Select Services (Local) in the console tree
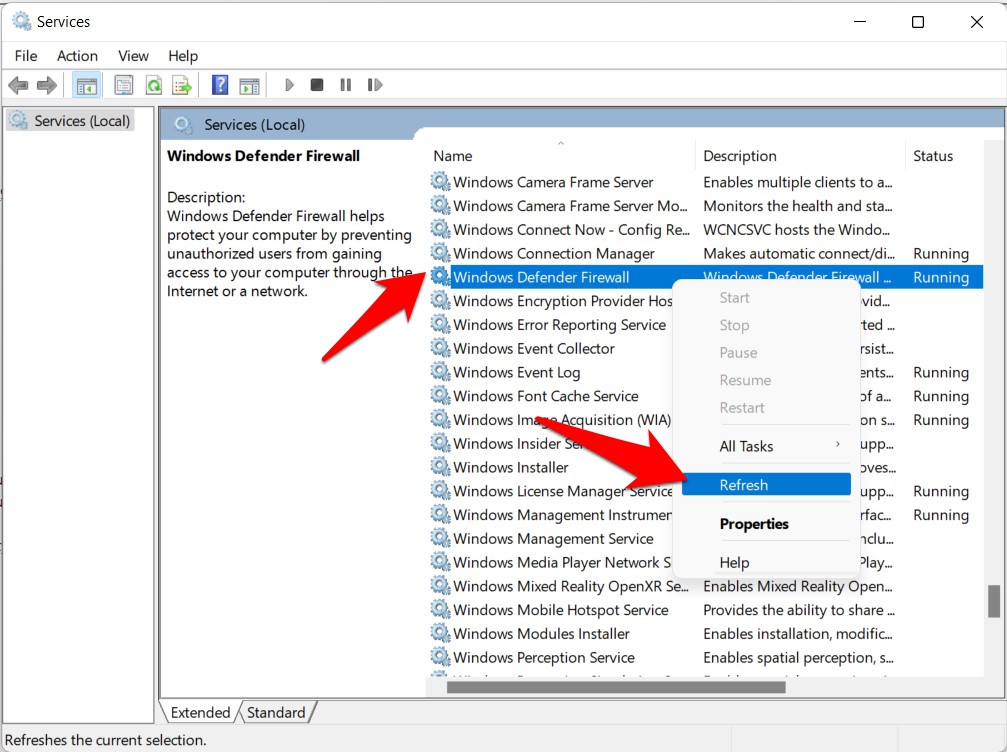1007x752 pixels. point(82,121)
